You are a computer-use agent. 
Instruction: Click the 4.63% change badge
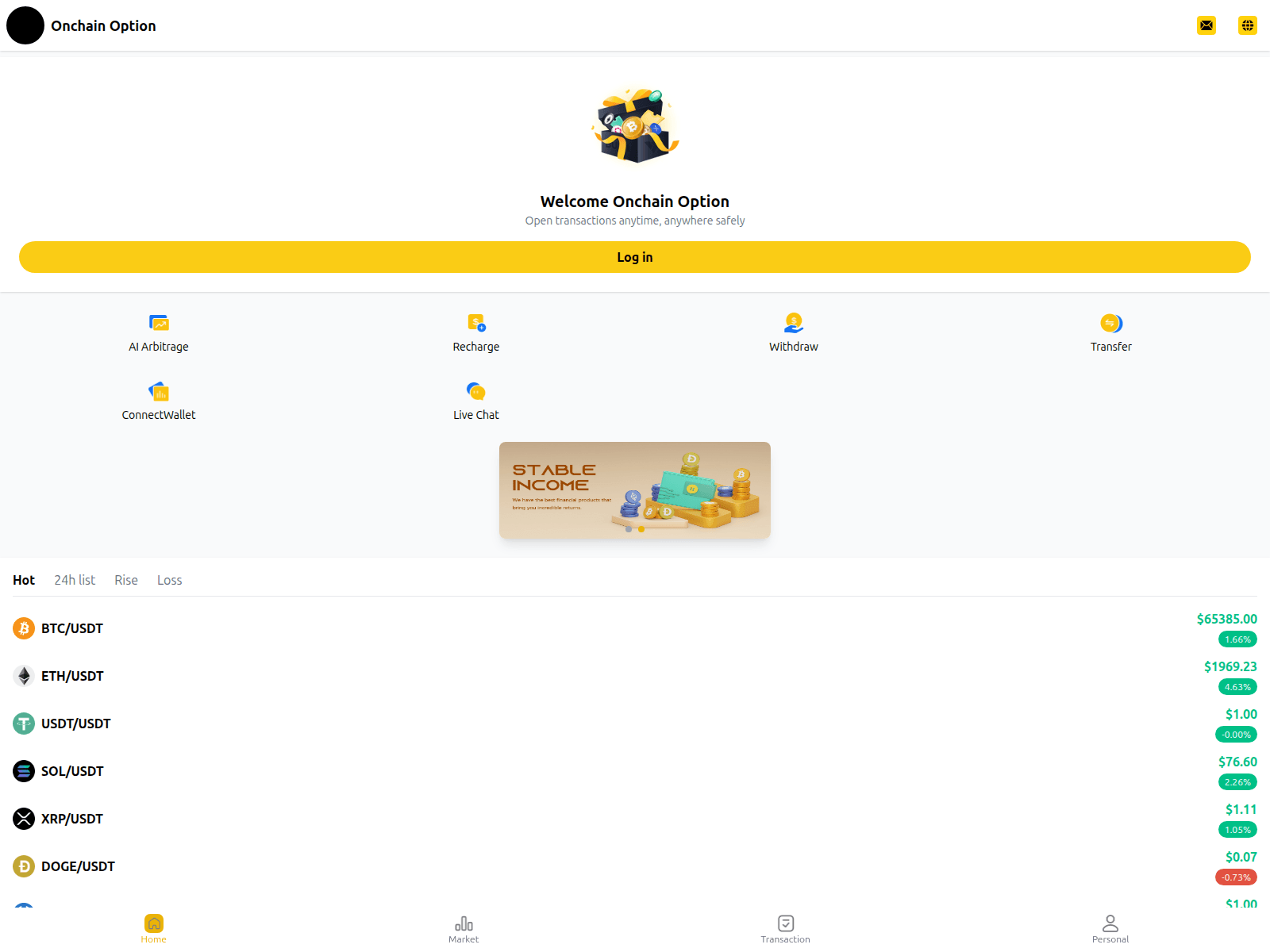1237,687
